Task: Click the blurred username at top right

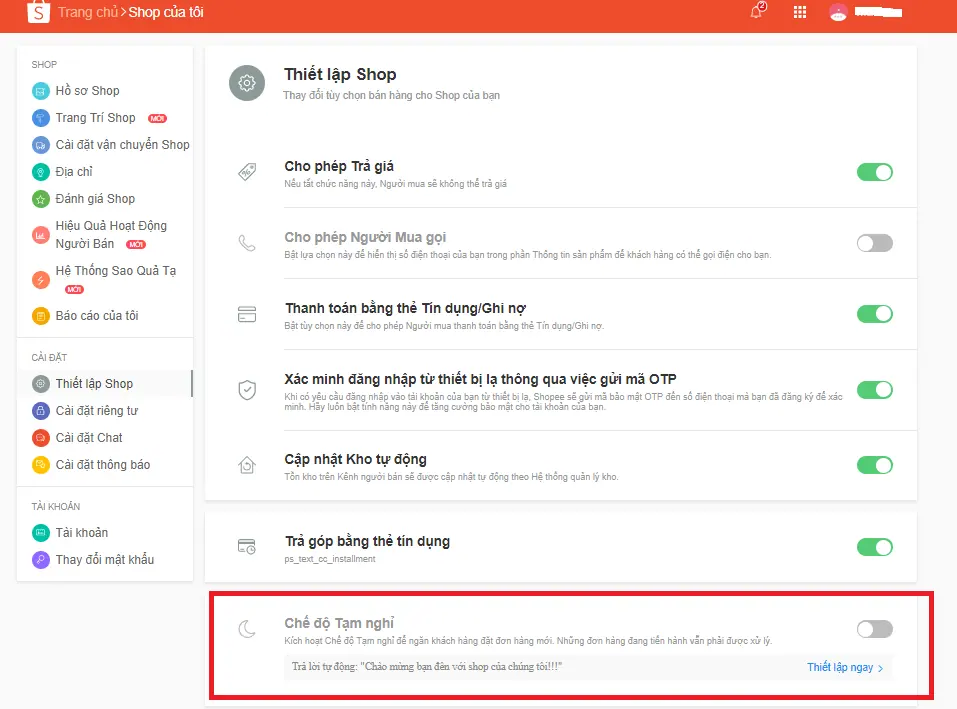Action: point(878,12)
